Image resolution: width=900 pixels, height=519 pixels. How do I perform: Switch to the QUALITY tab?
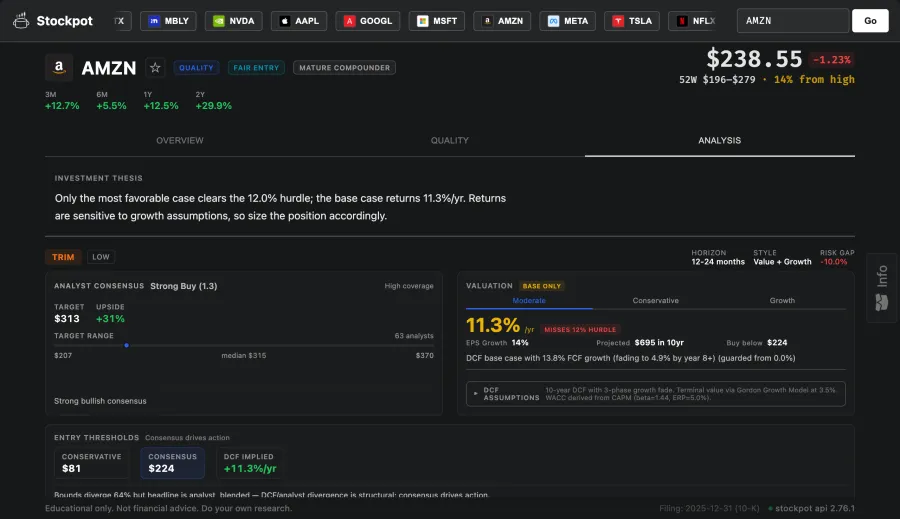450,141
